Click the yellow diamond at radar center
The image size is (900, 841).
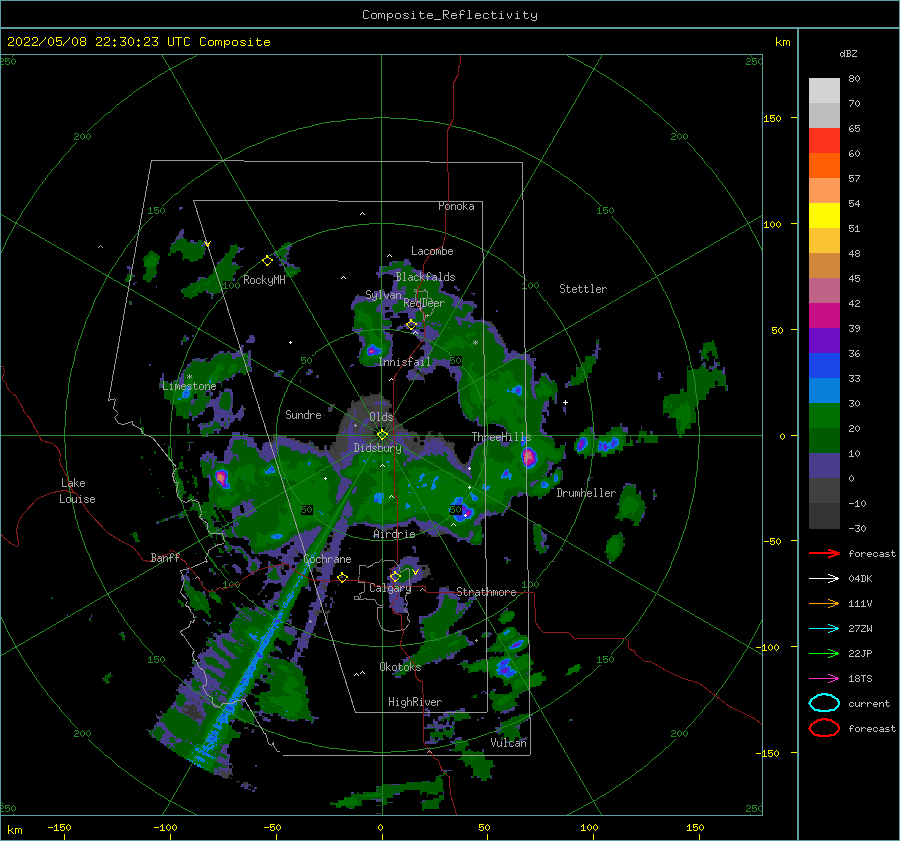pos(382,435)
